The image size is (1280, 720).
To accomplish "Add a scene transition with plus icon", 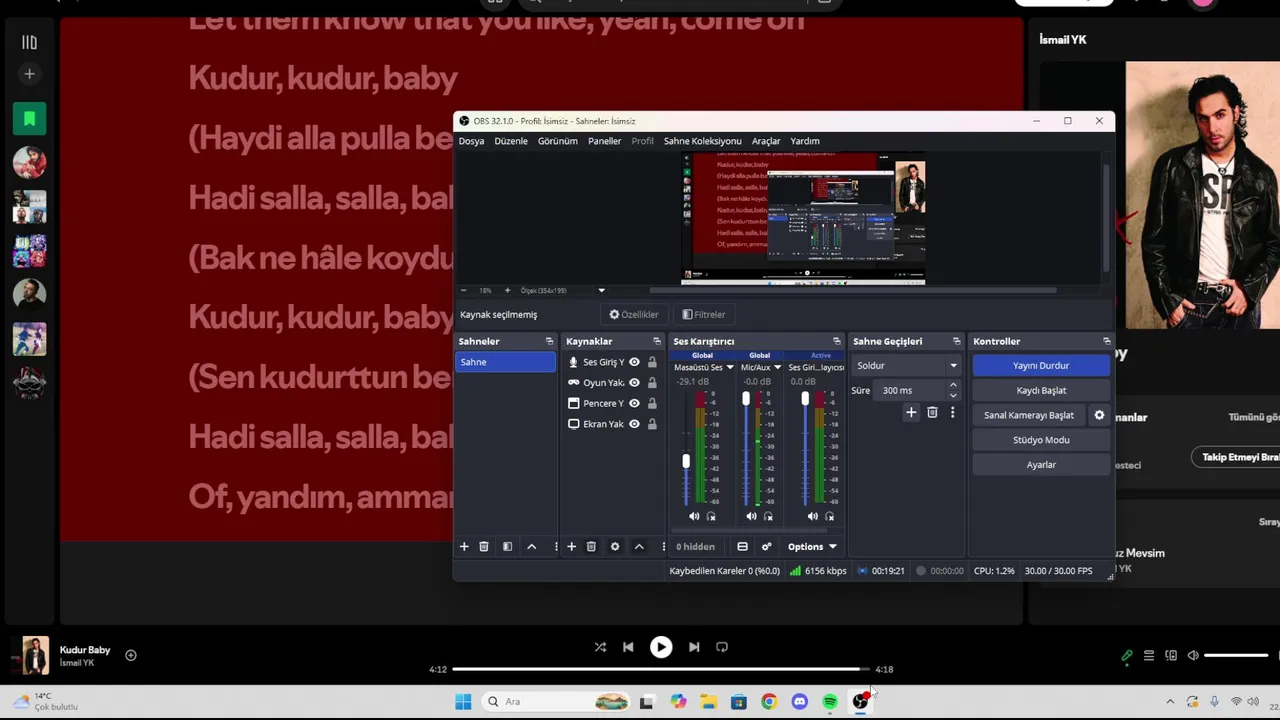I will [x=911, y=412].
